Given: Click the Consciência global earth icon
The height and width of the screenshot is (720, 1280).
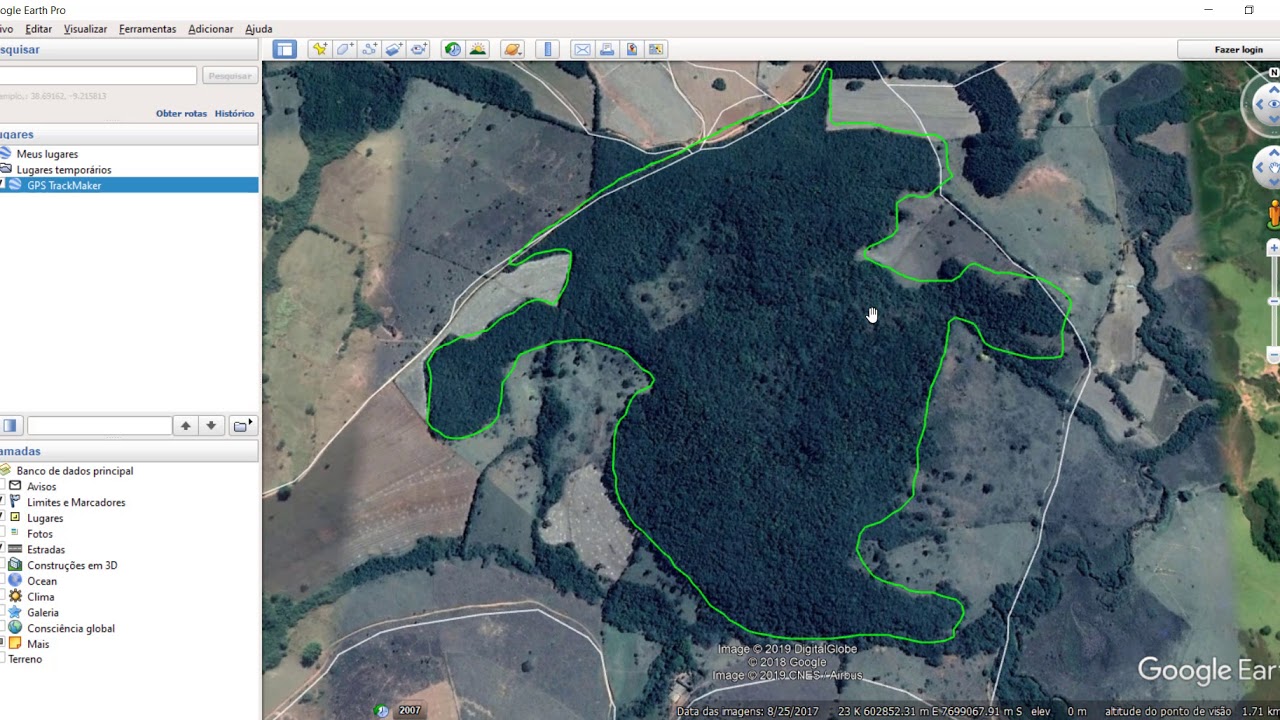Looking at the screenshot, I should [x=15, y=628].
